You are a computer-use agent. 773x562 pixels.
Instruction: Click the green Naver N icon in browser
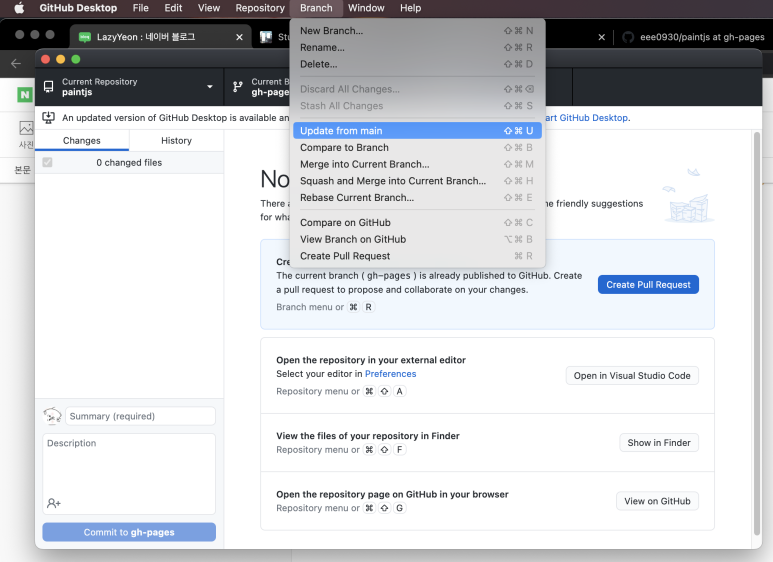click(25, 94)
